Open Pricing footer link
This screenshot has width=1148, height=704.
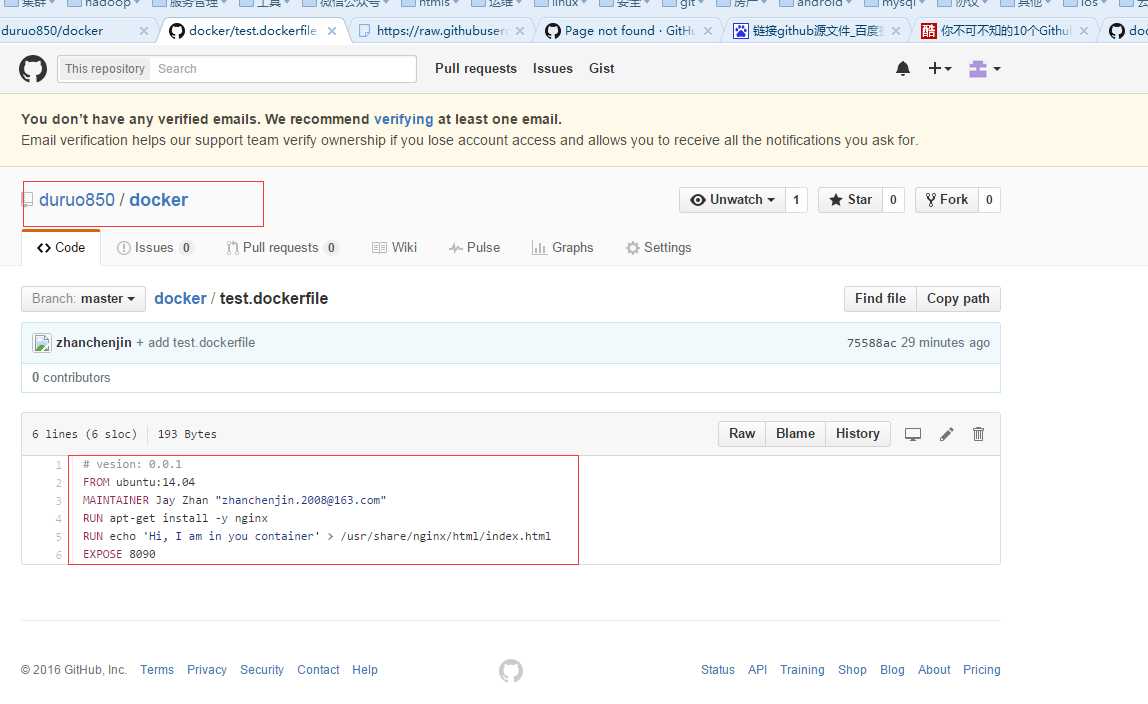click(x=981, y=670)
